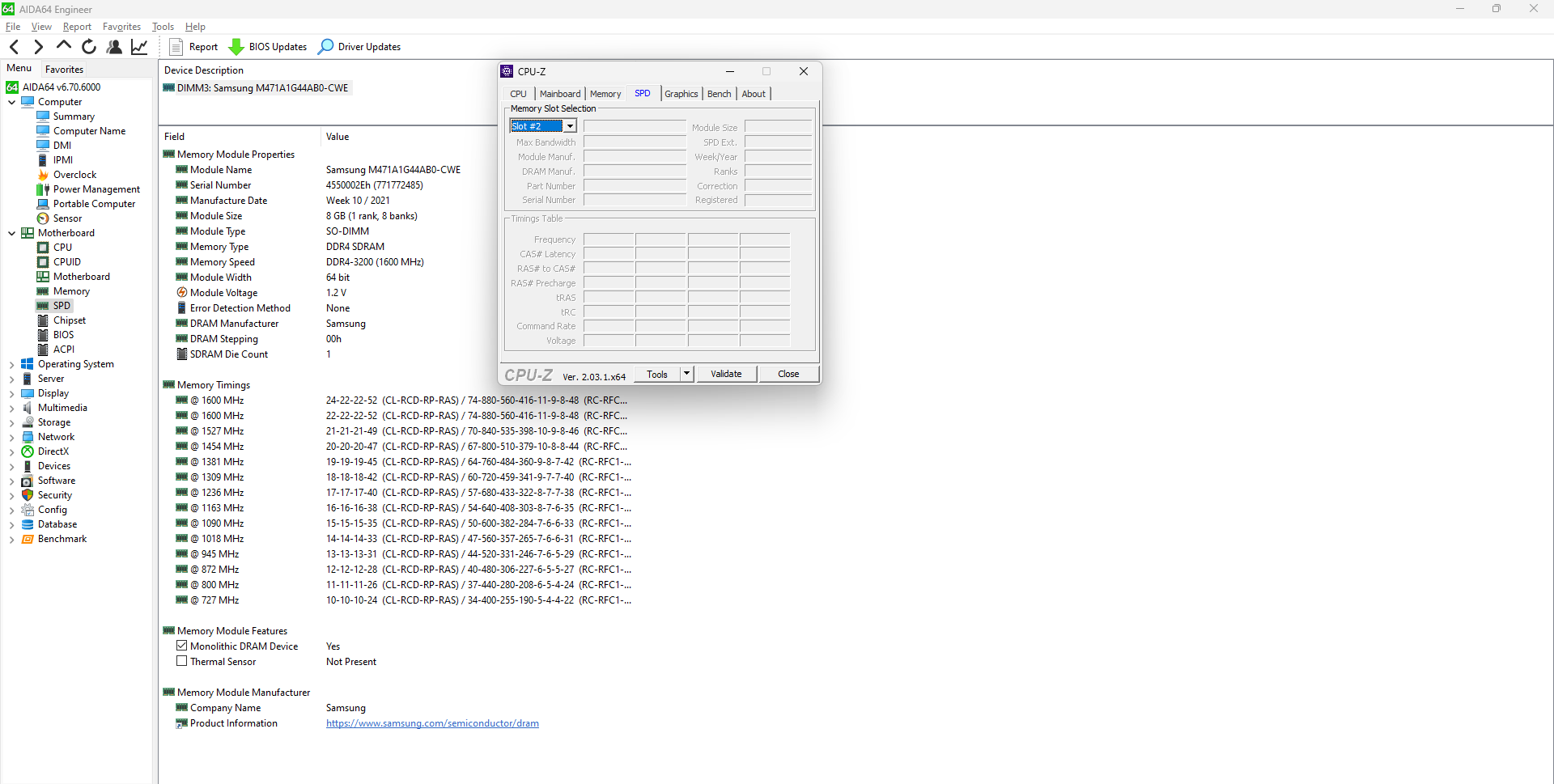Click the Benchmark icon item
Image resolution: width=1554 pixels, height=784 pixels.
coord(28,539)
